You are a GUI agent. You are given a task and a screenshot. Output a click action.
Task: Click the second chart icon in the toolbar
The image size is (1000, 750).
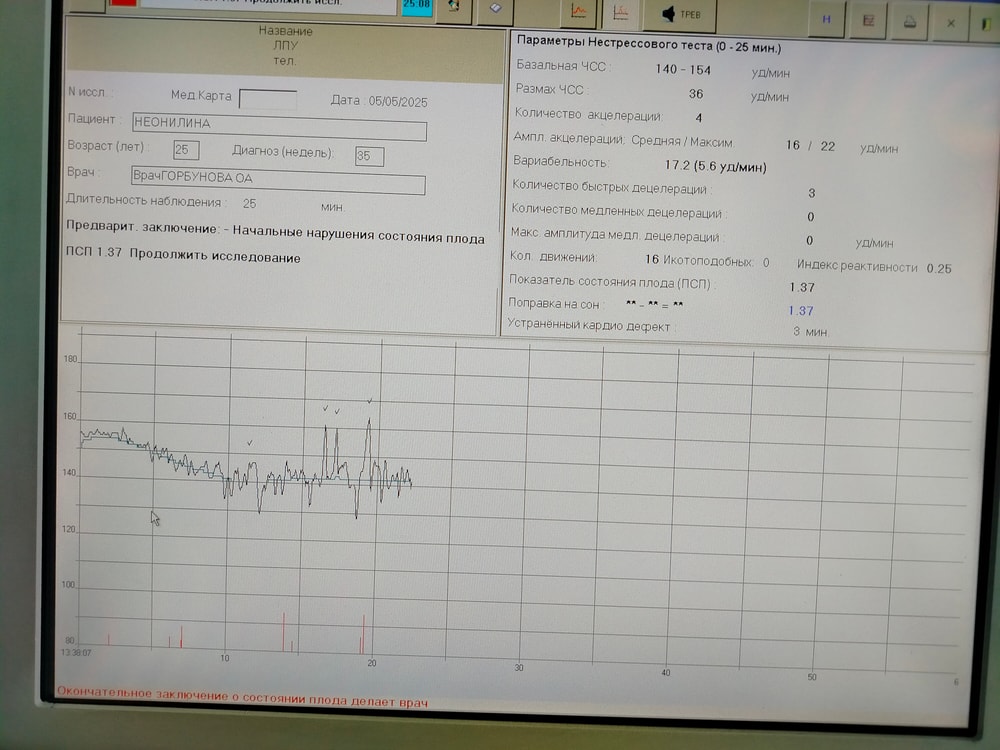point(621,12)
